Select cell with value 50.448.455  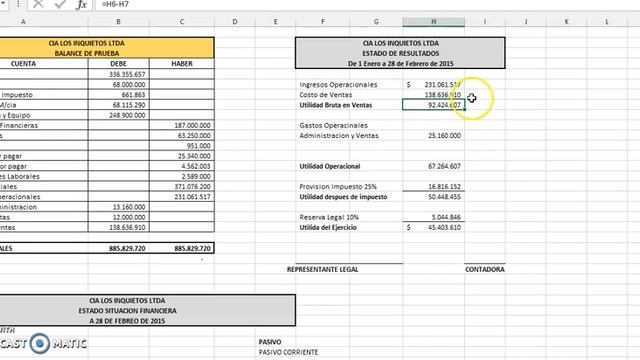pyautogui.click(x=433, y=197)
